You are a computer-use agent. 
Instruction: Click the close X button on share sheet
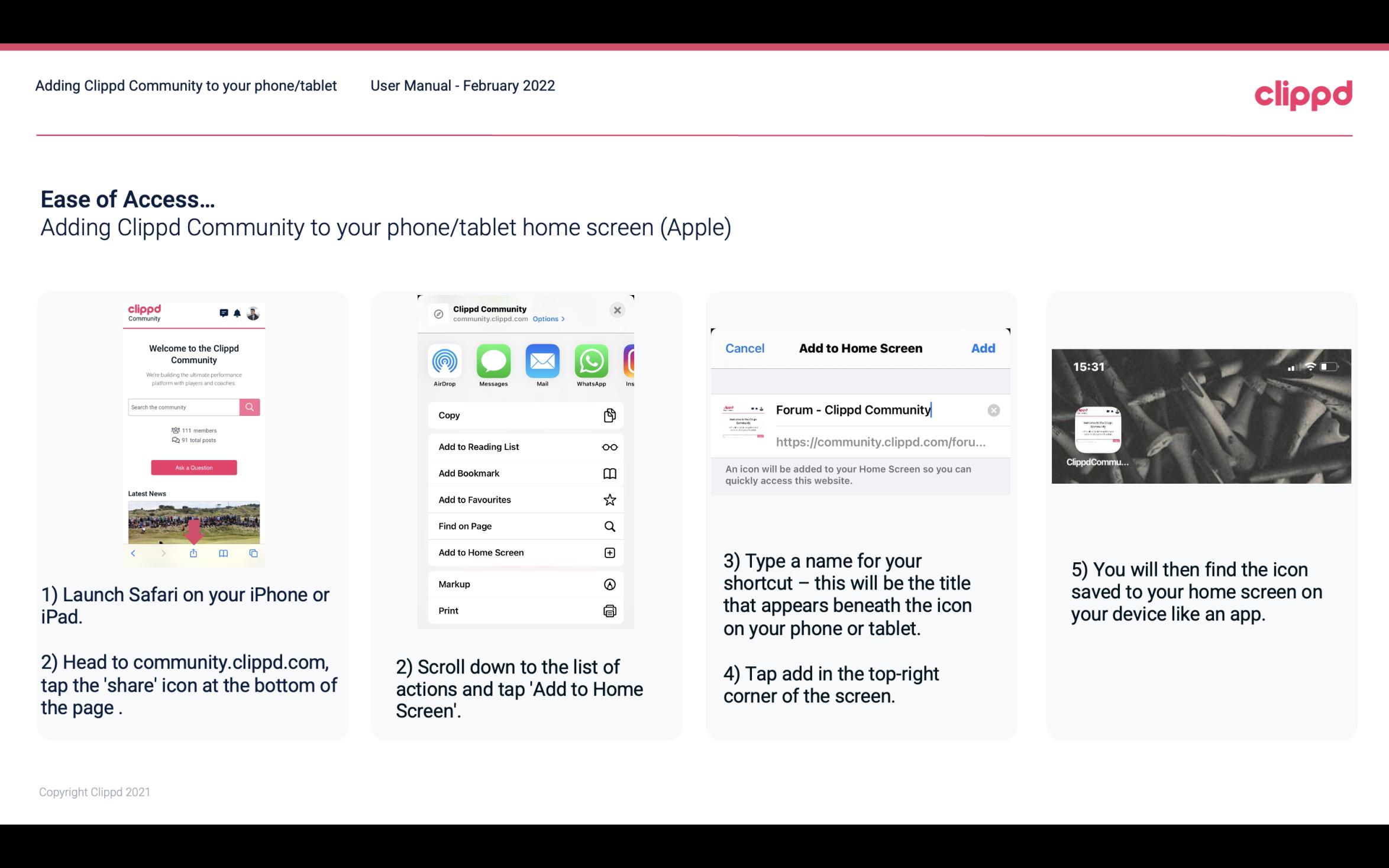(617, 310)
